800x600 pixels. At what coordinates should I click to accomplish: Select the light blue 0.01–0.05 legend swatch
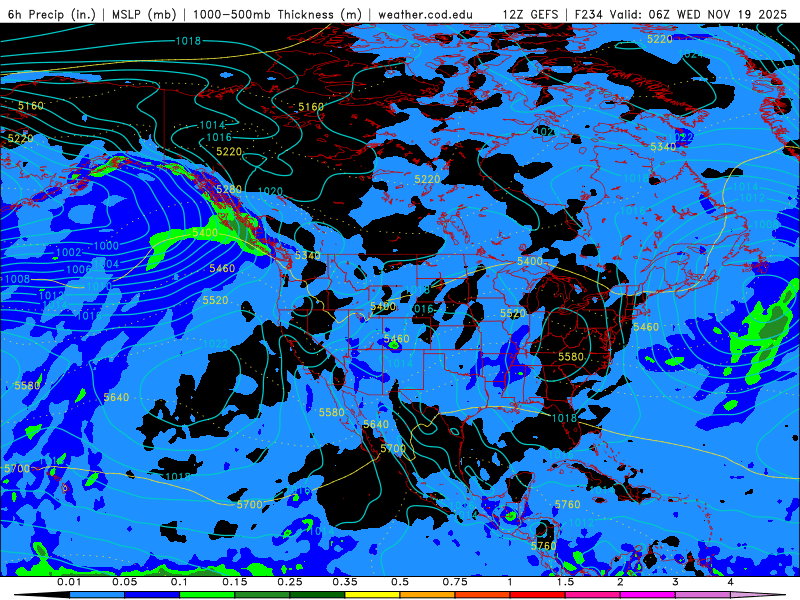point(97,595)
